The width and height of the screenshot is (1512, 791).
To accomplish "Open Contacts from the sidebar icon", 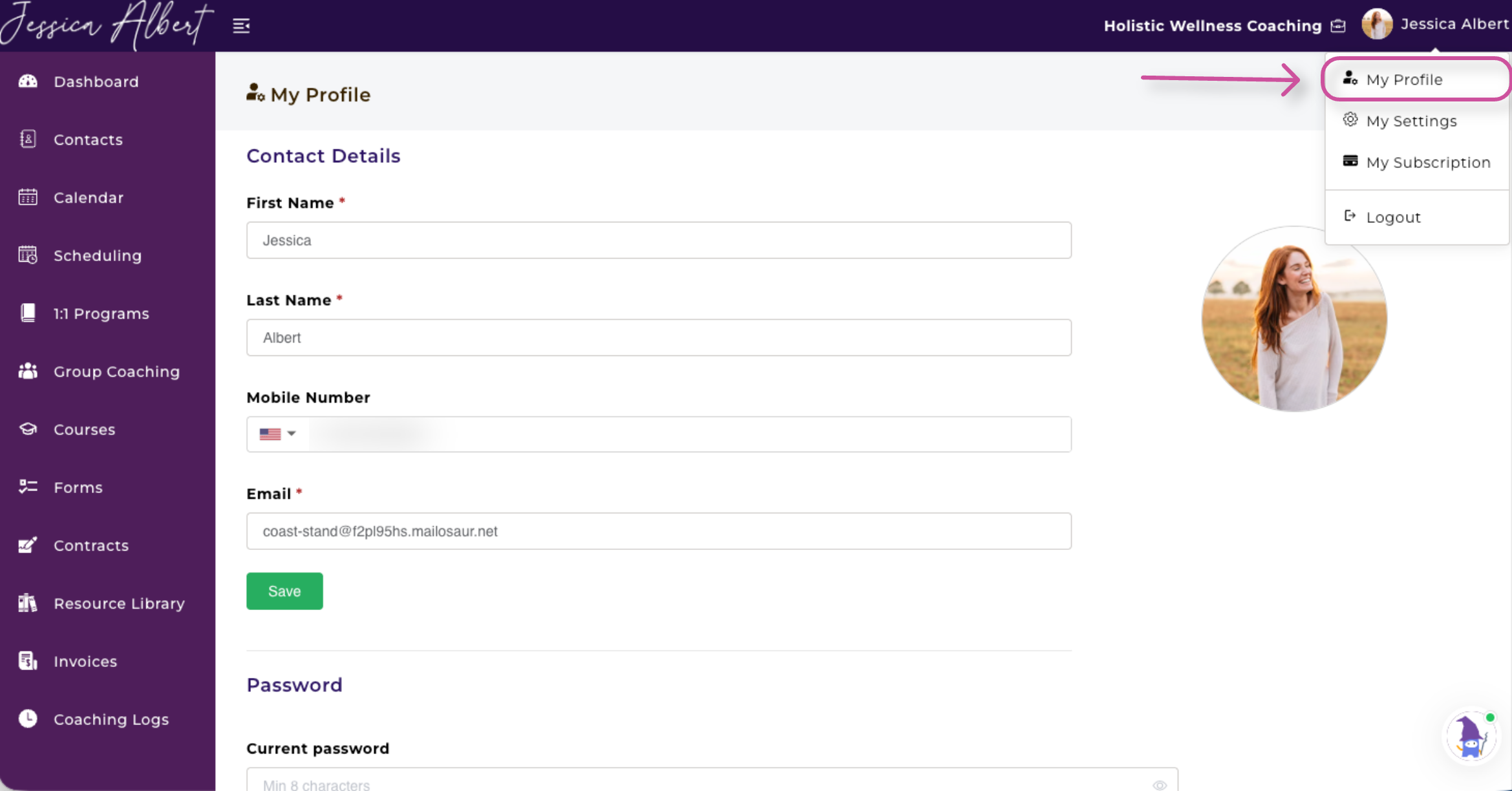I will pyautogui.click(x=28, y=139).
